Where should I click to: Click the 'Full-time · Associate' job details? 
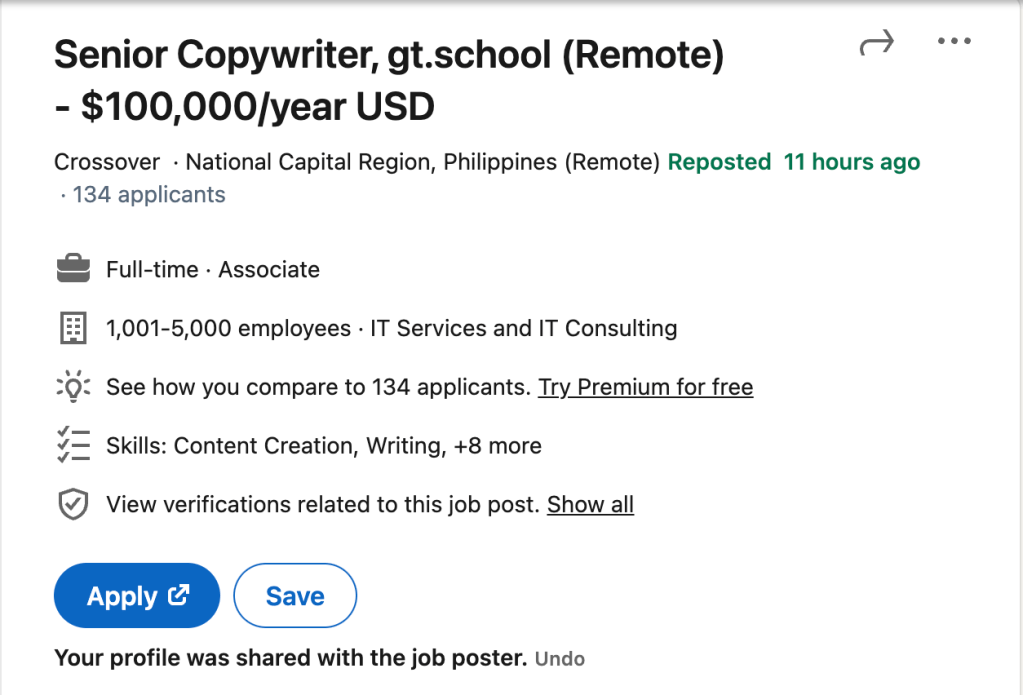[213, 270]
